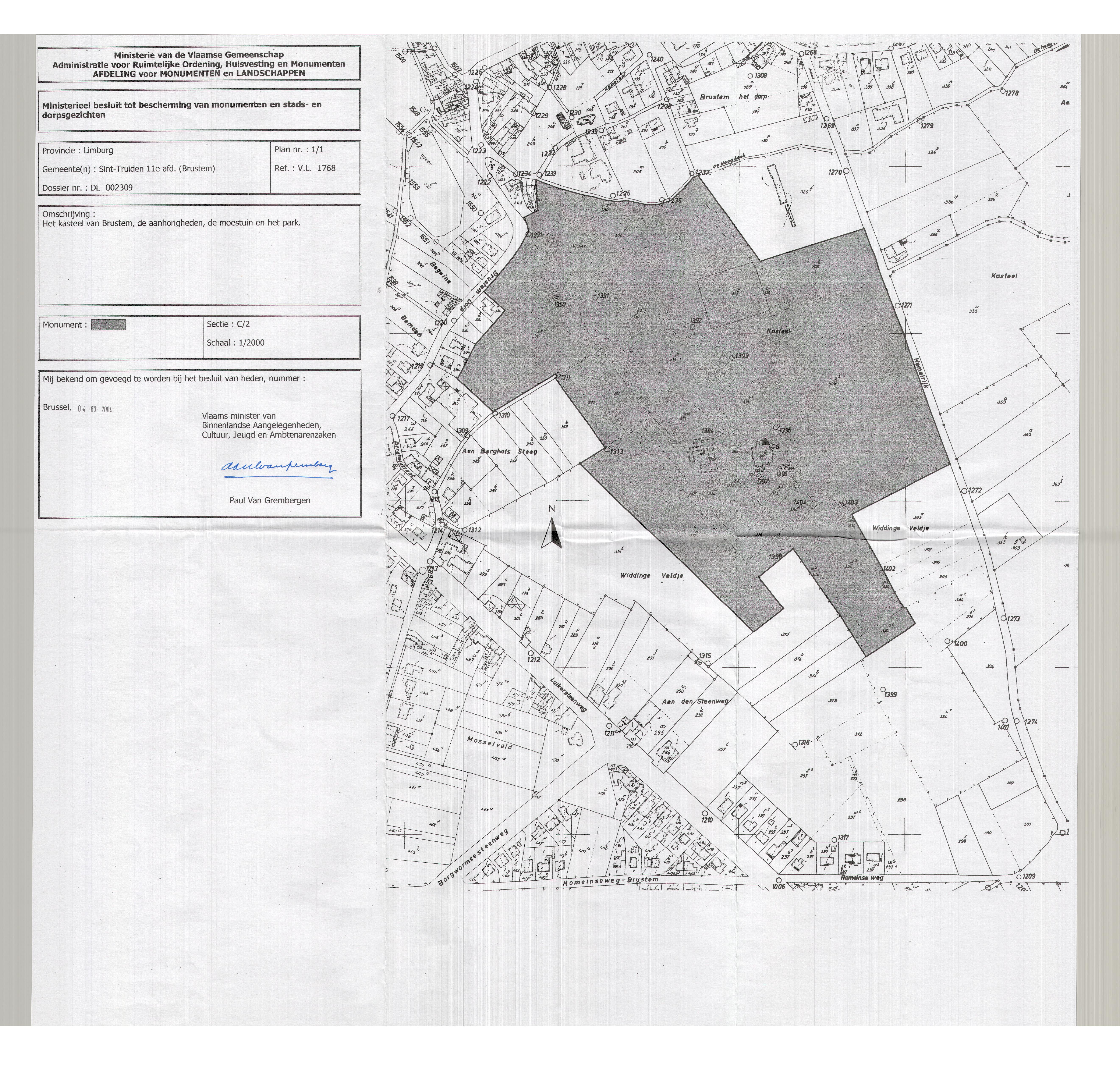Click survey point marker 1212
Image resolution: width=1120 pixels, height=1069 pixels.
pos(531,653)
